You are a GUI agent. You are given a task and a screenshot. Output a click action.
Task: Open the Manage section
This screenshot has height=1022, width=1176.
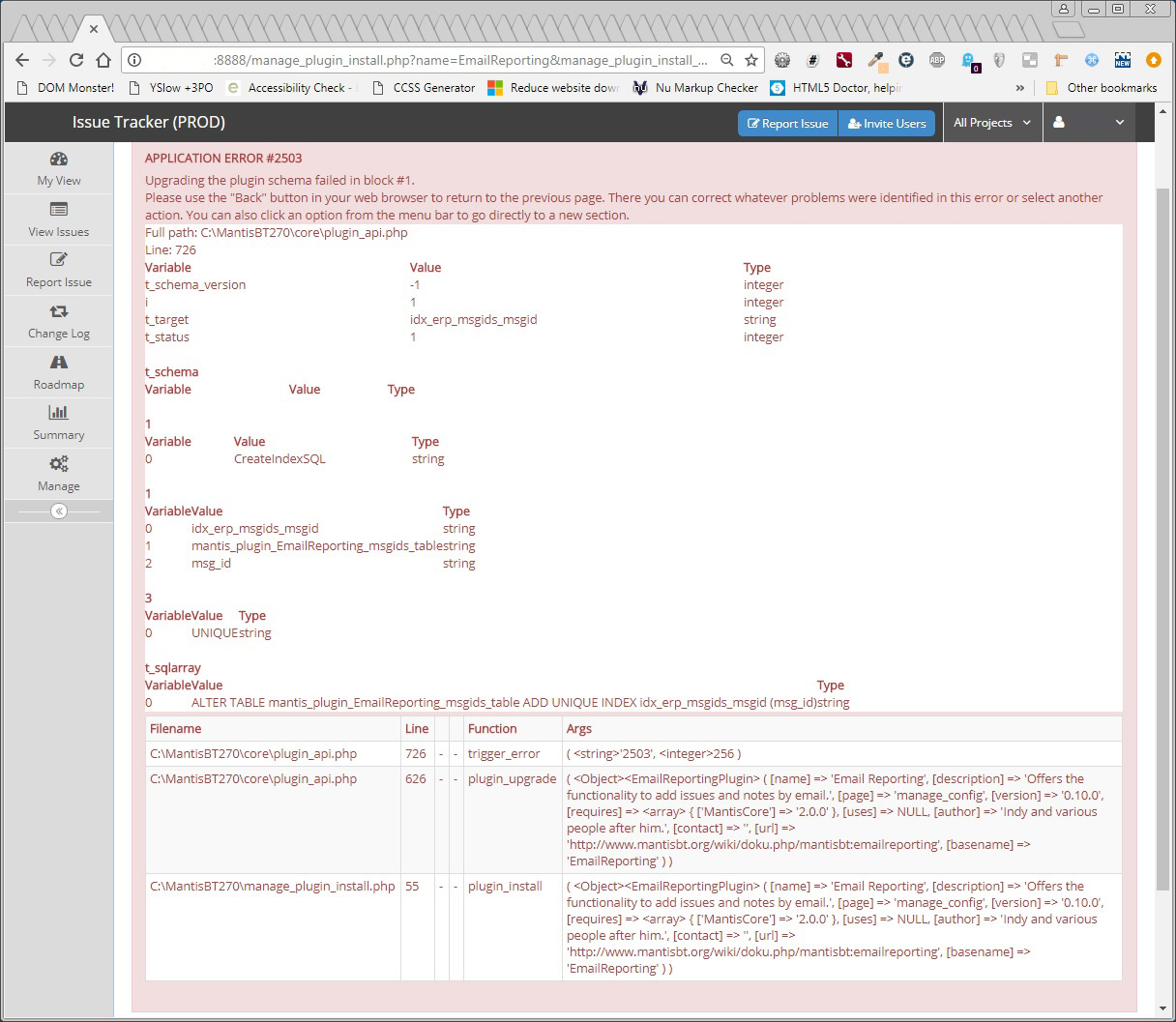[59, 474]
